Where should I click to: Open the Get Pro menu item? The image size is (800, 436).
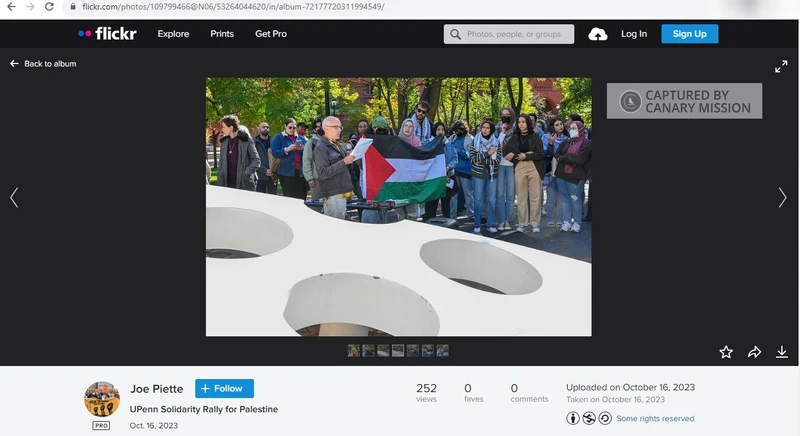click(x=270, y=34)
